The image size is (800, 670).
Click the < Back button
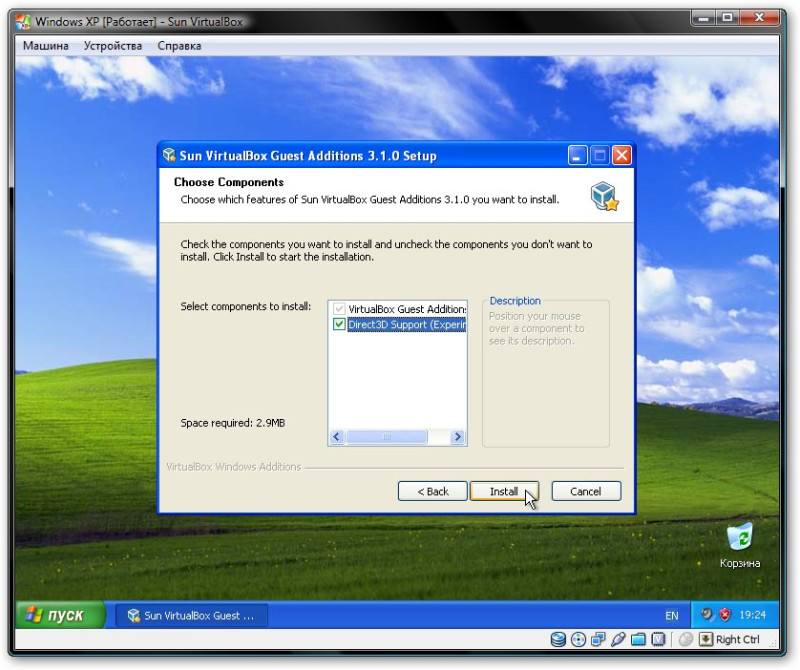[433, 491]
